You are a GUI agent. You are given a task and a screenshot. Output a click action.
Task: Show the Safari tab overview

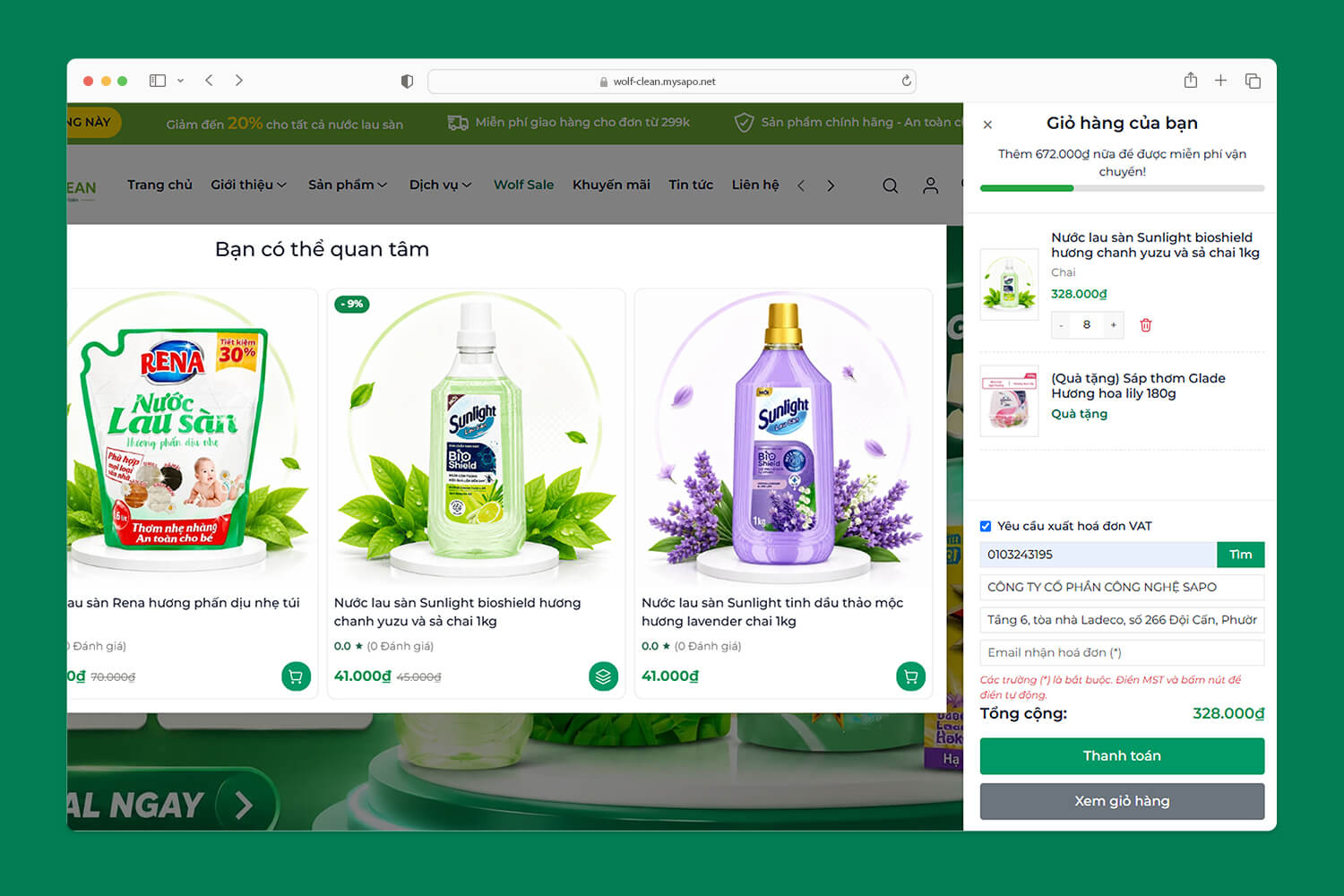1253,81
